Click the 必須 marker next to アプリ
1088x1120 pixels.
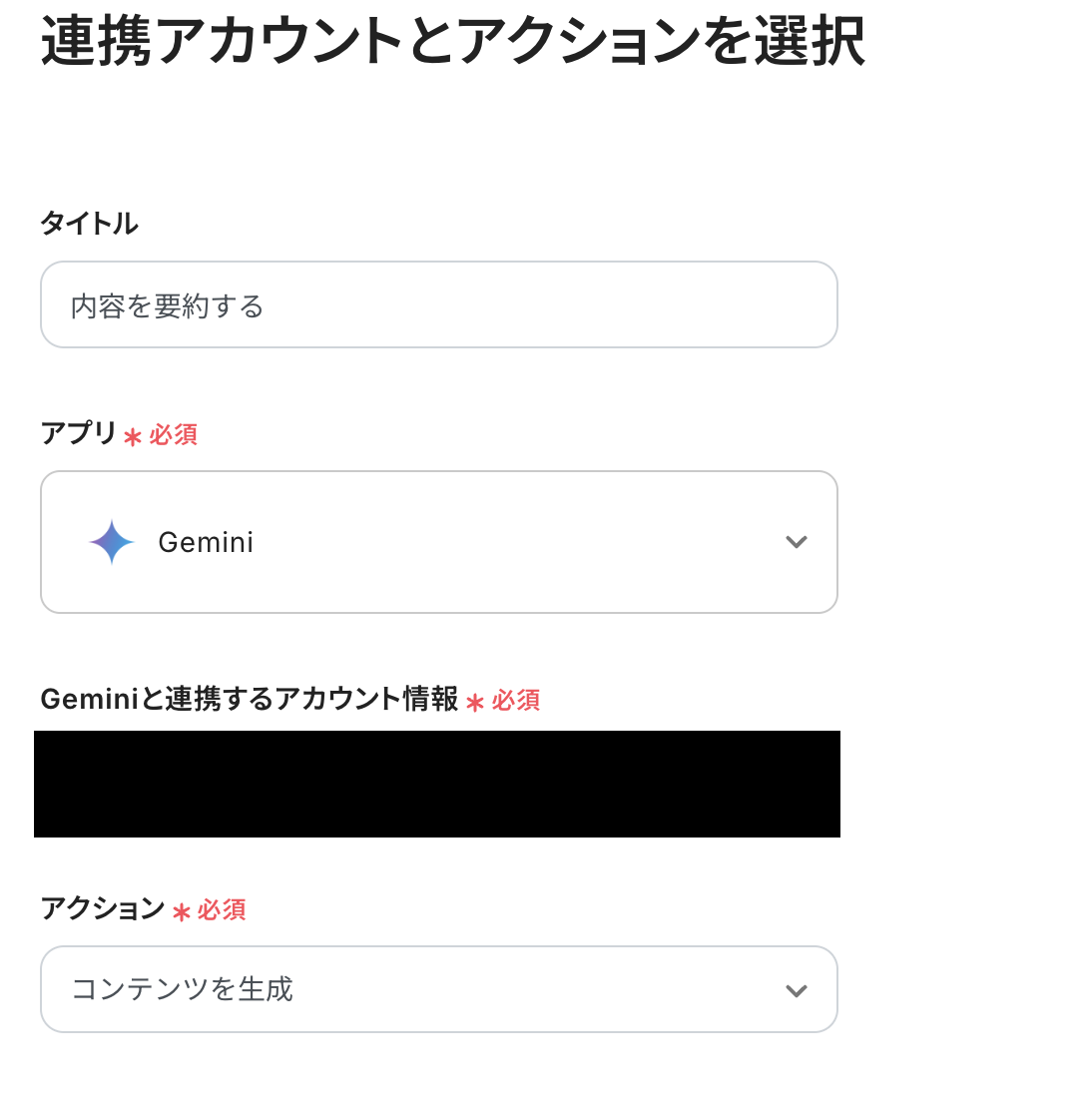(174, 435)
